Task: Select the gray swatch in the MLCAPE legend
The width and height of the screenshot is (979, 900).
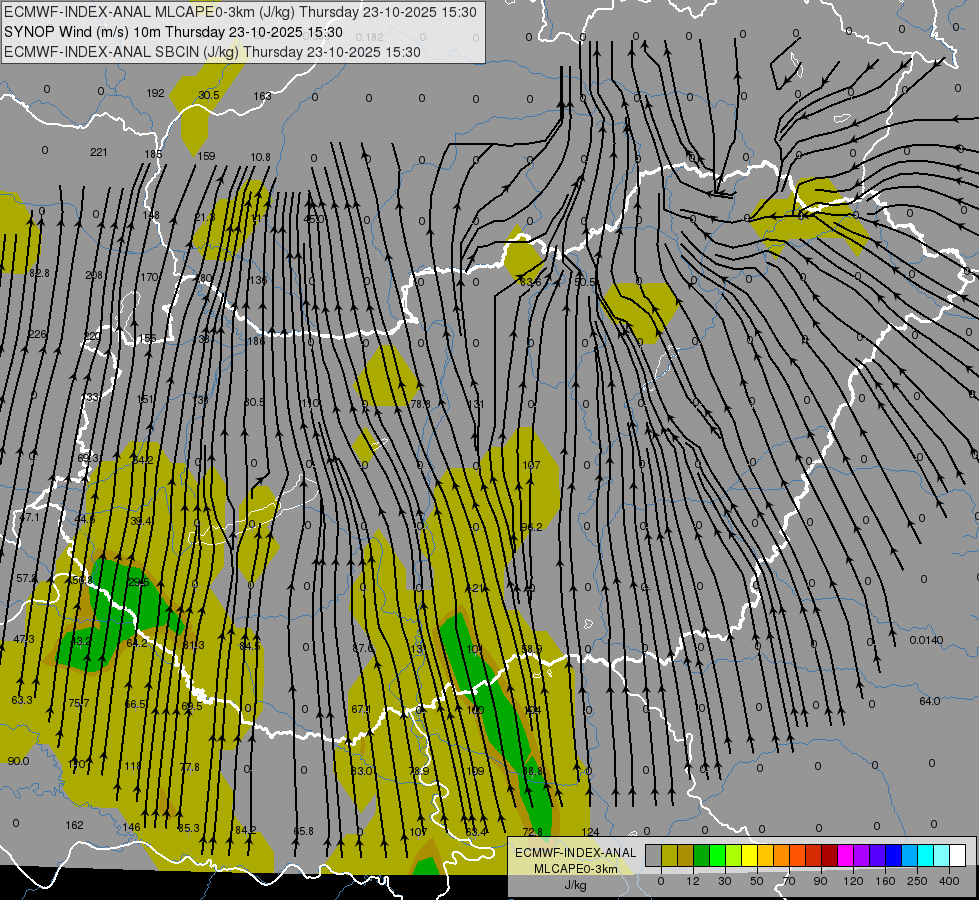Action: coord(653,855)
